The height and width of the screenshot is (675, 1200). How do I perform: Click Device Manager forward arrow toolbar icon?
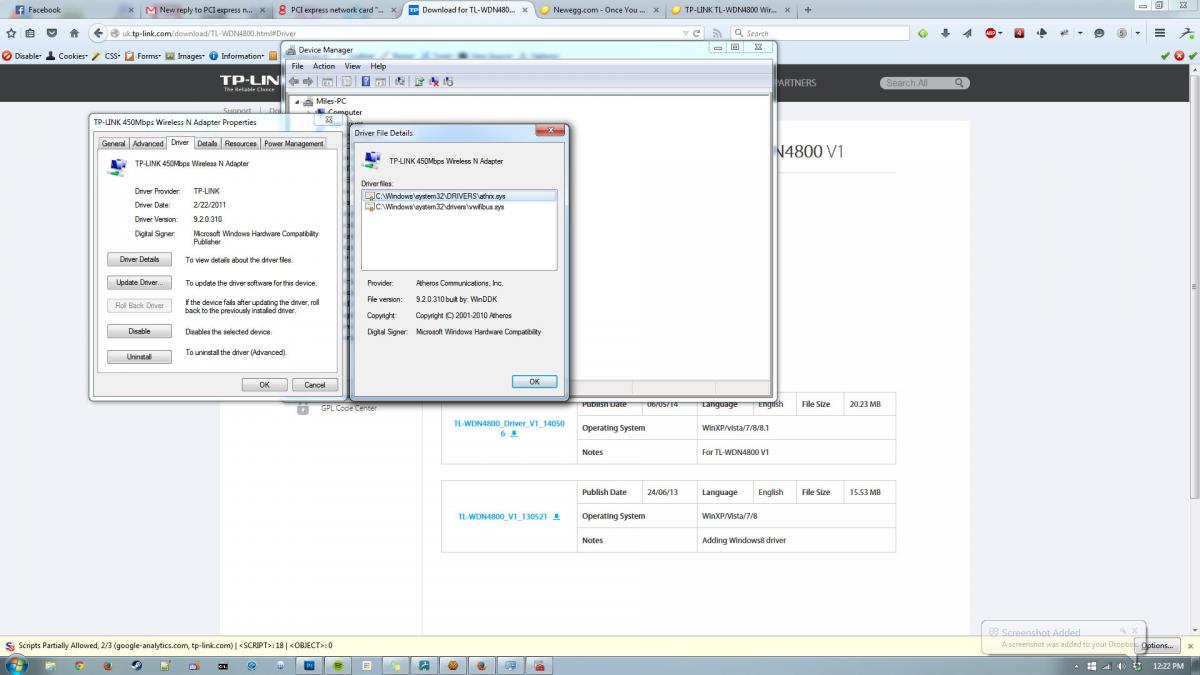[x=308, y=81]
